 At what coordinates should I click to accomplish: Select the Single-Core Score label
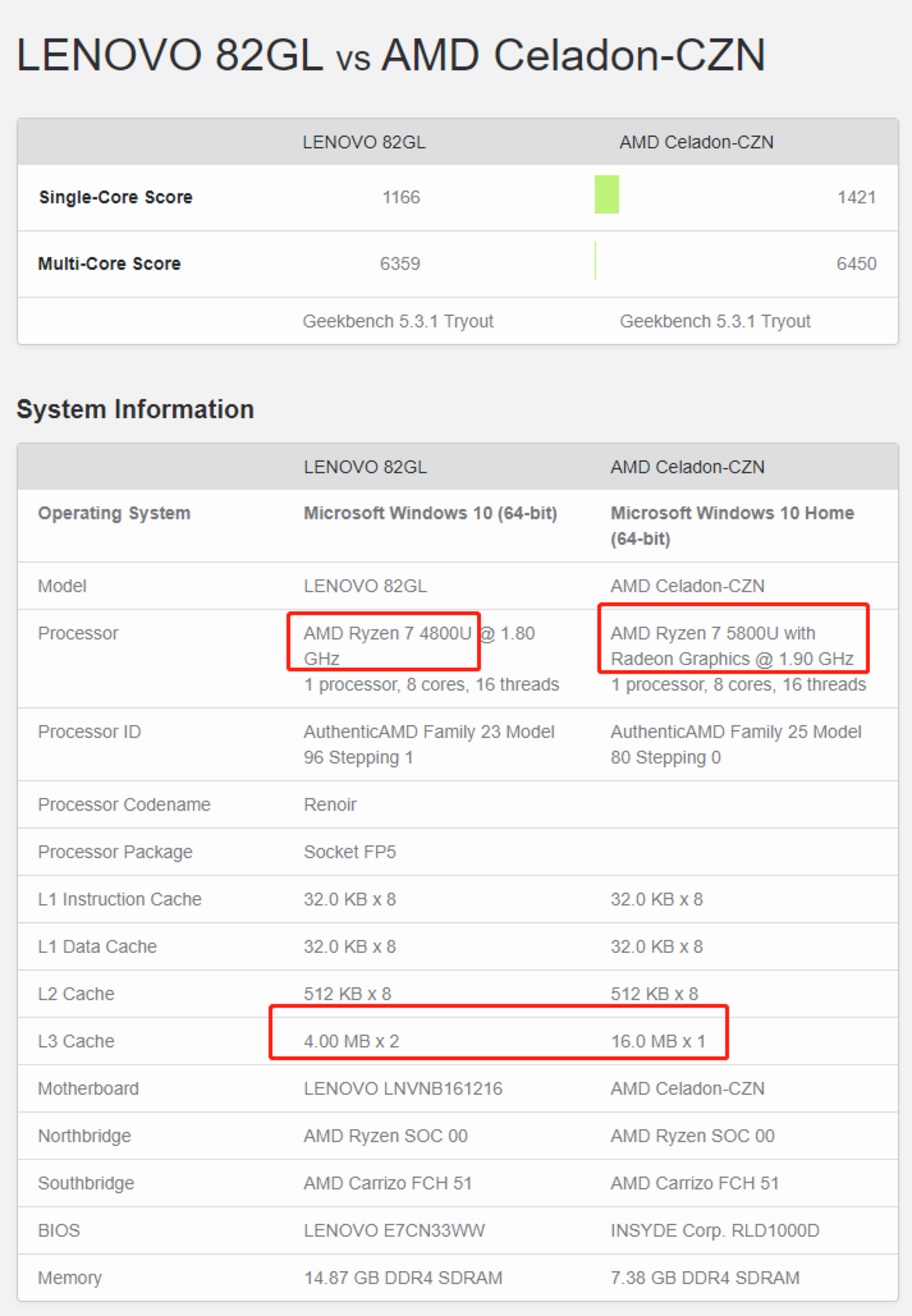(115, 197)
